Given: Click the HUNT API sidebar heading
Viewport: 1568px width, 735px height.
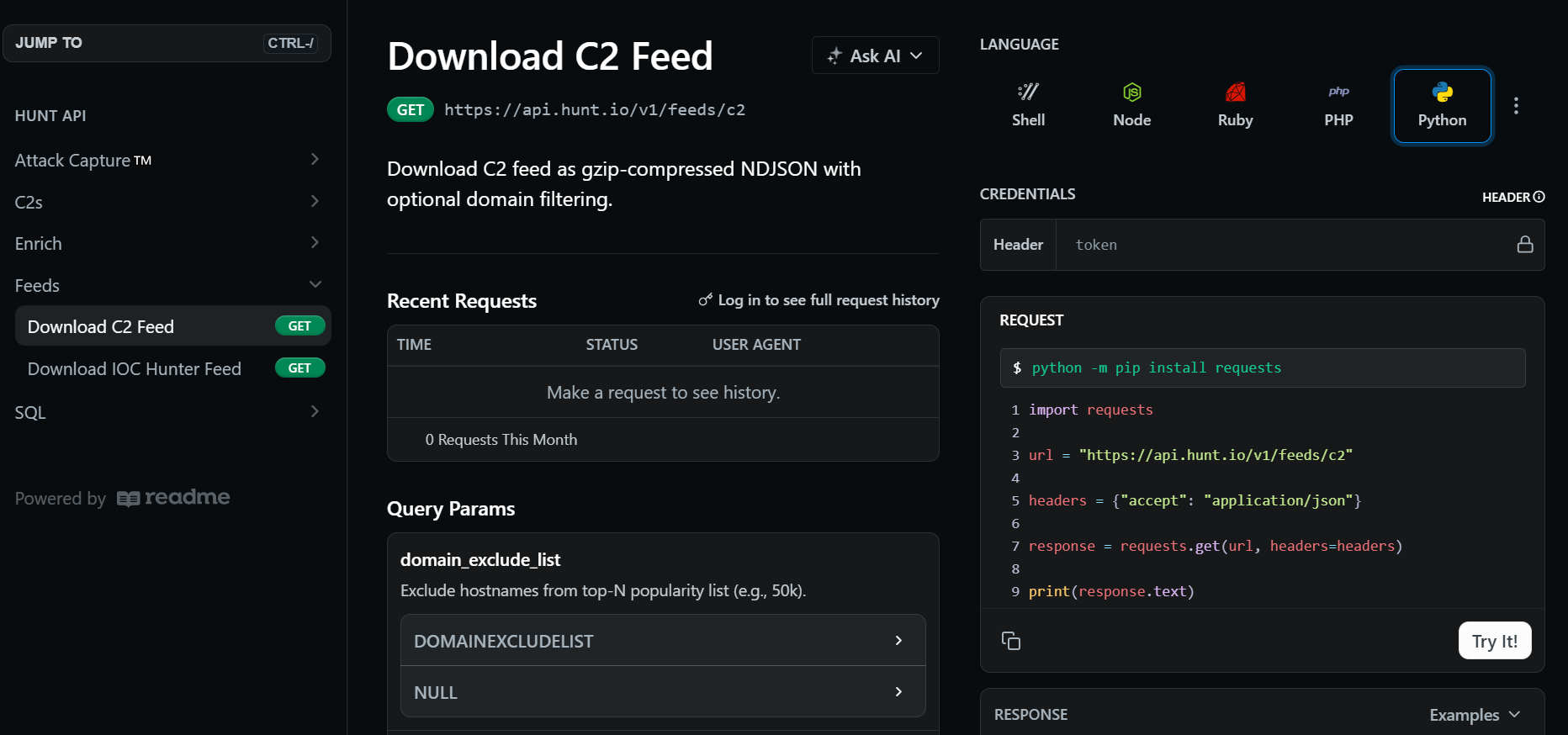Looking at the screenshot, I should click(x=50, y=116).
